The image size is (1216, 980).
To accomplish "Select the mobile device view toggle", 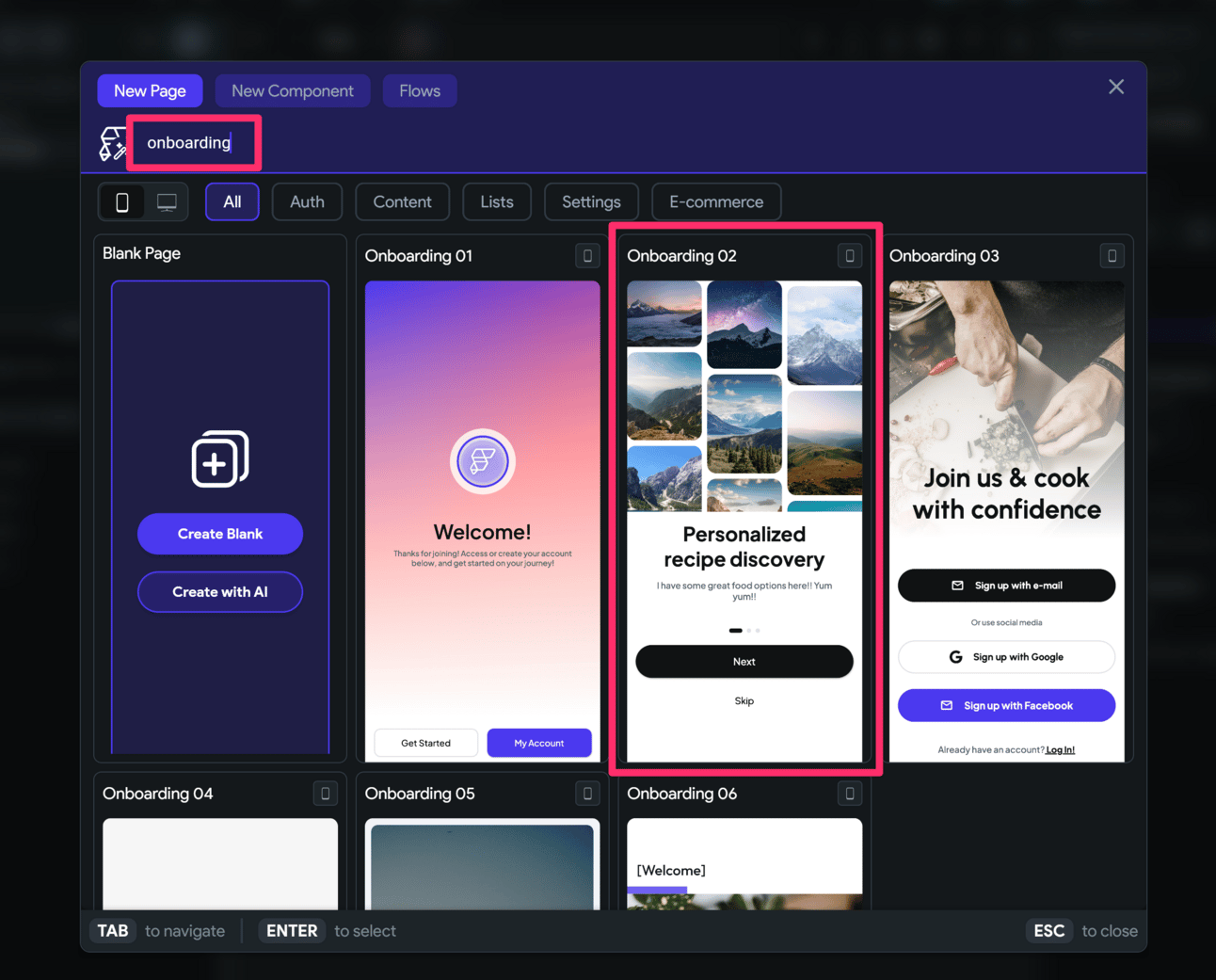I will (x=122, y=201).
